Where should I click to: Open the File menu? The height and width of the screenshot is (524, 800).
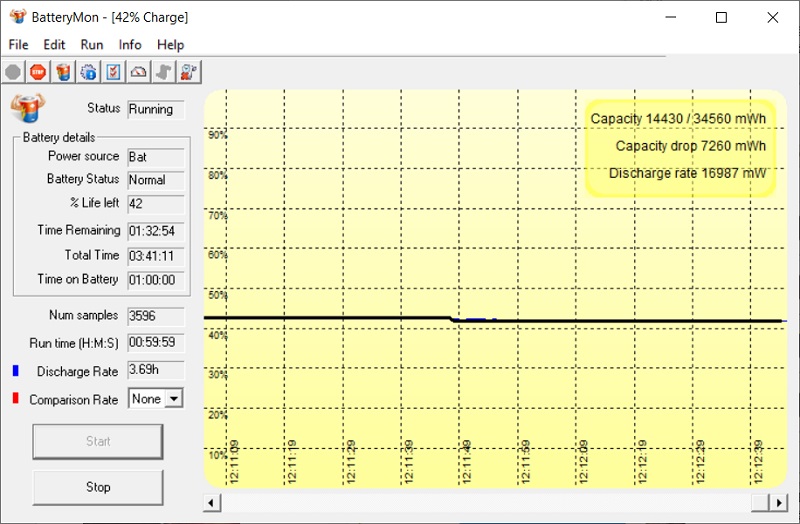[x=18, y=45]
